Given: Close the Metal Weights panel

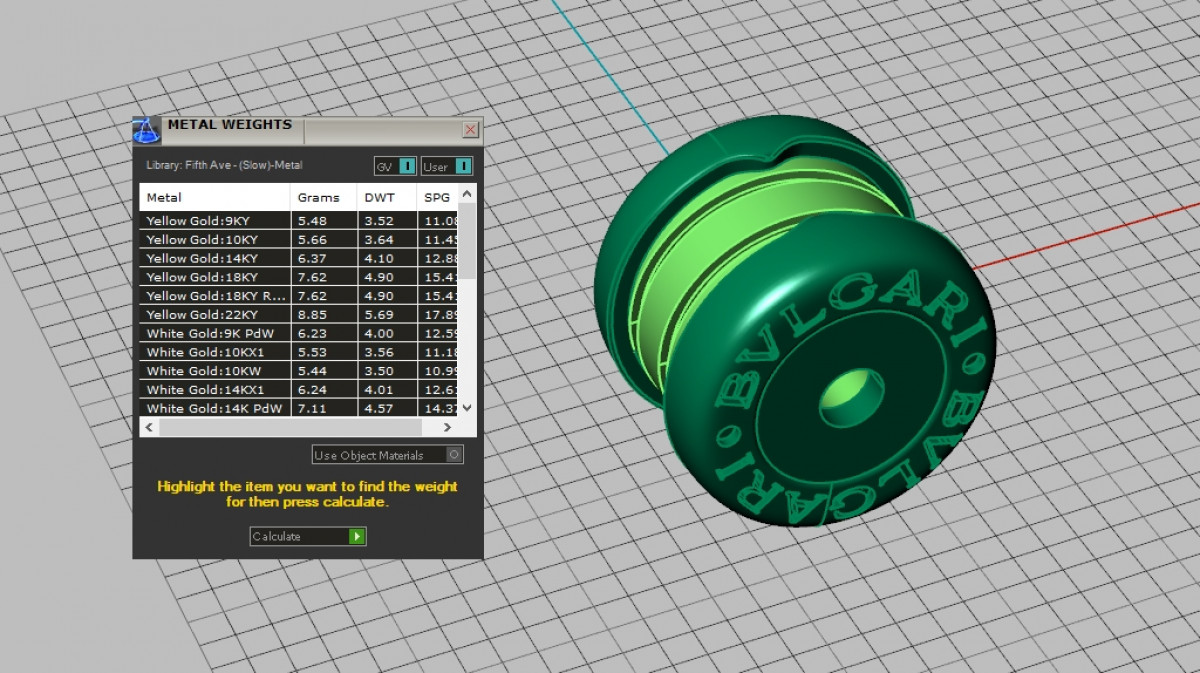Looking at the screenshot, I should 470,130.
